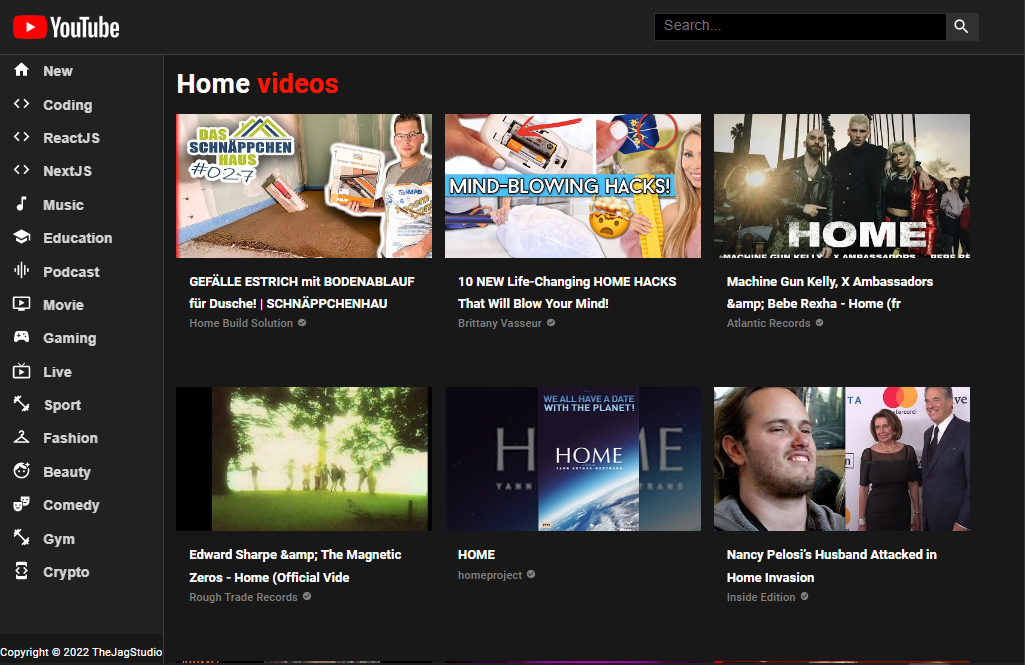Click the search magnifier icon button

click(x=961, y=26)
